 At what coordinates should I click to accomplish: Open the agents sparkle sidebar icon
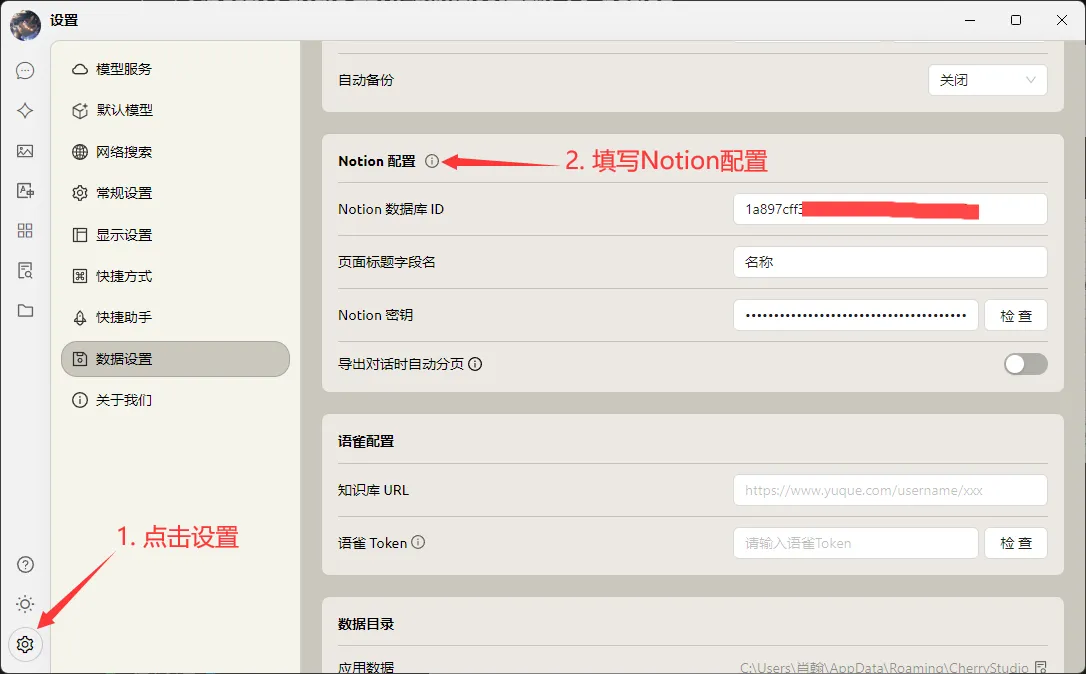(25, 111)
